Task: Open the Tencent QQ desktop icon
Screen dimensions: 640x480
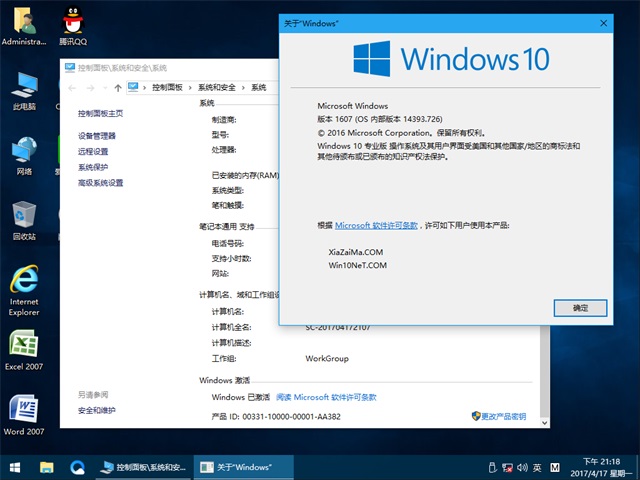Action: pyautogui.click(x=72, y=24)
